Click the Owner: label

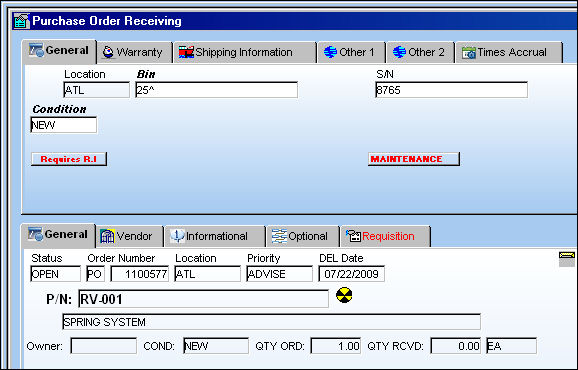pos(45,346)
